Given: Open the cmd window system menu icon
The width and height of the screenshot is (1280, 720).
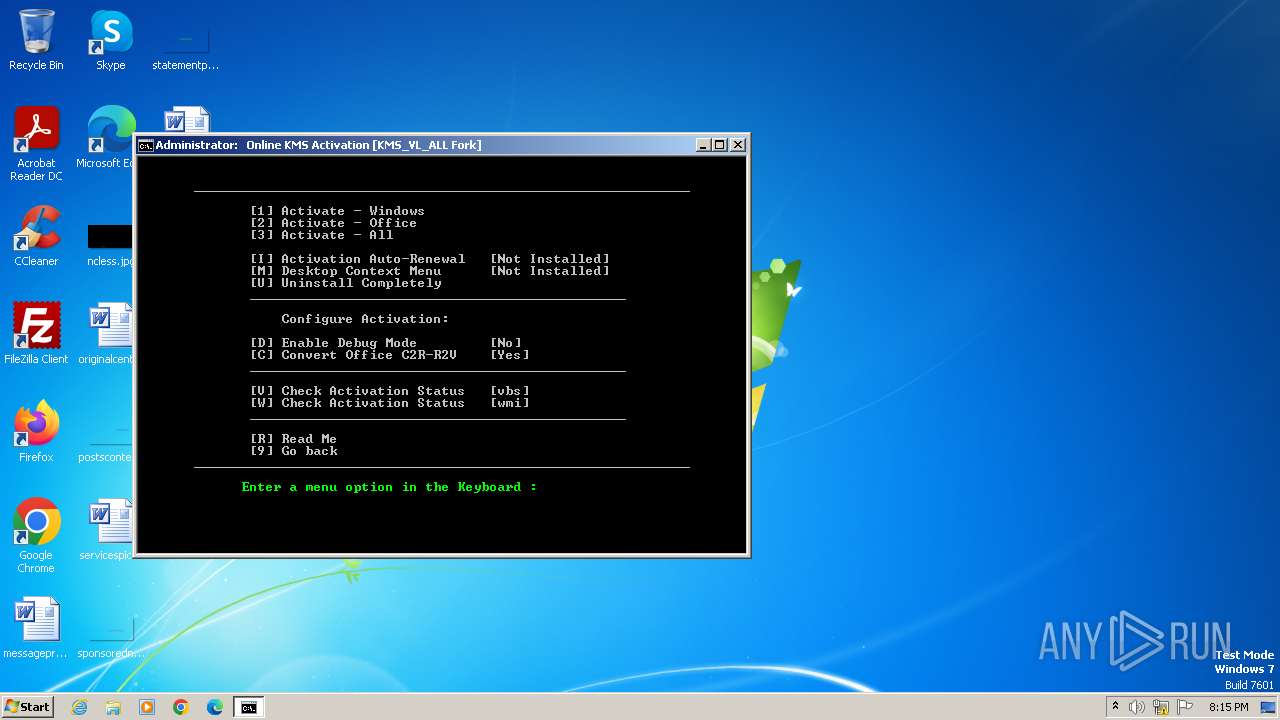Looking at the screenshot, I should tap(146, 145).
